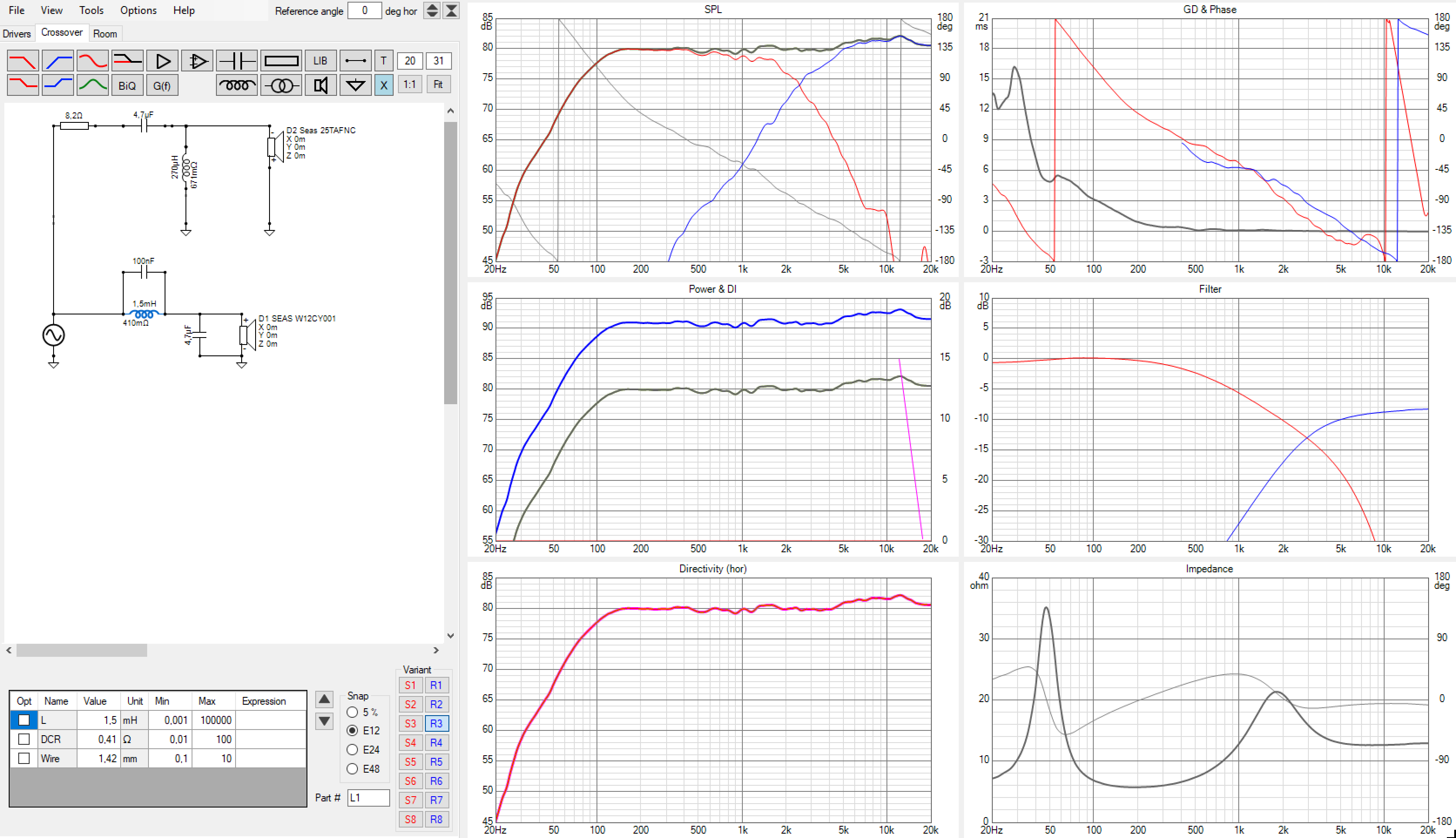Open the Tools menu
Viewport: 1456px width, 838px height.
click(x=91, y=10)
